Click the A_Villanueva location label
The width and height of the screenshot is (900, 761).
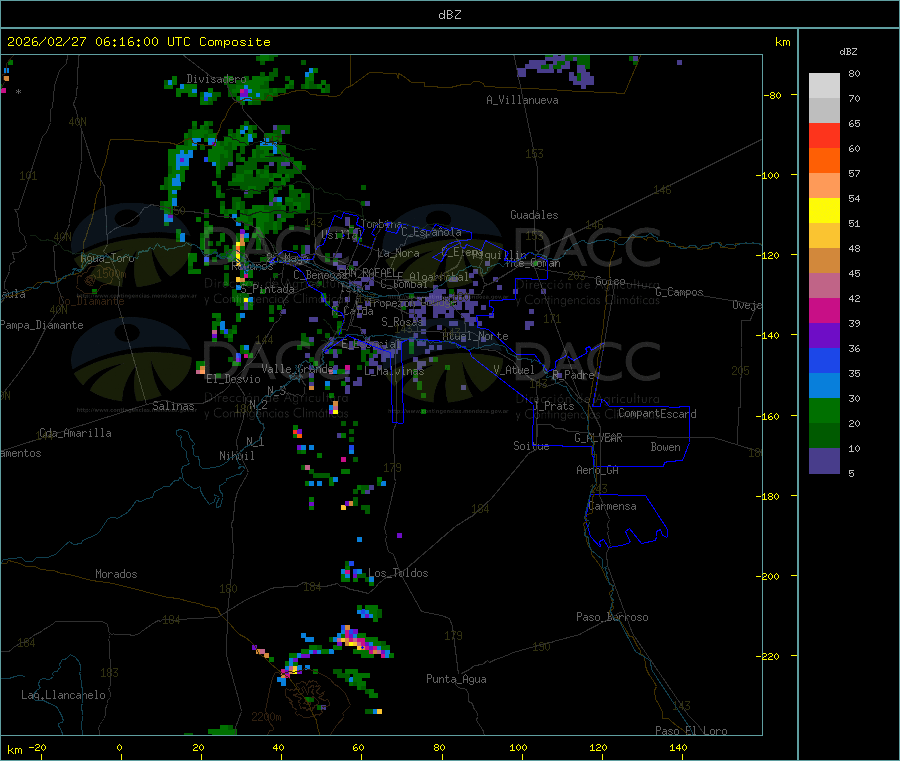click(522, 100)
